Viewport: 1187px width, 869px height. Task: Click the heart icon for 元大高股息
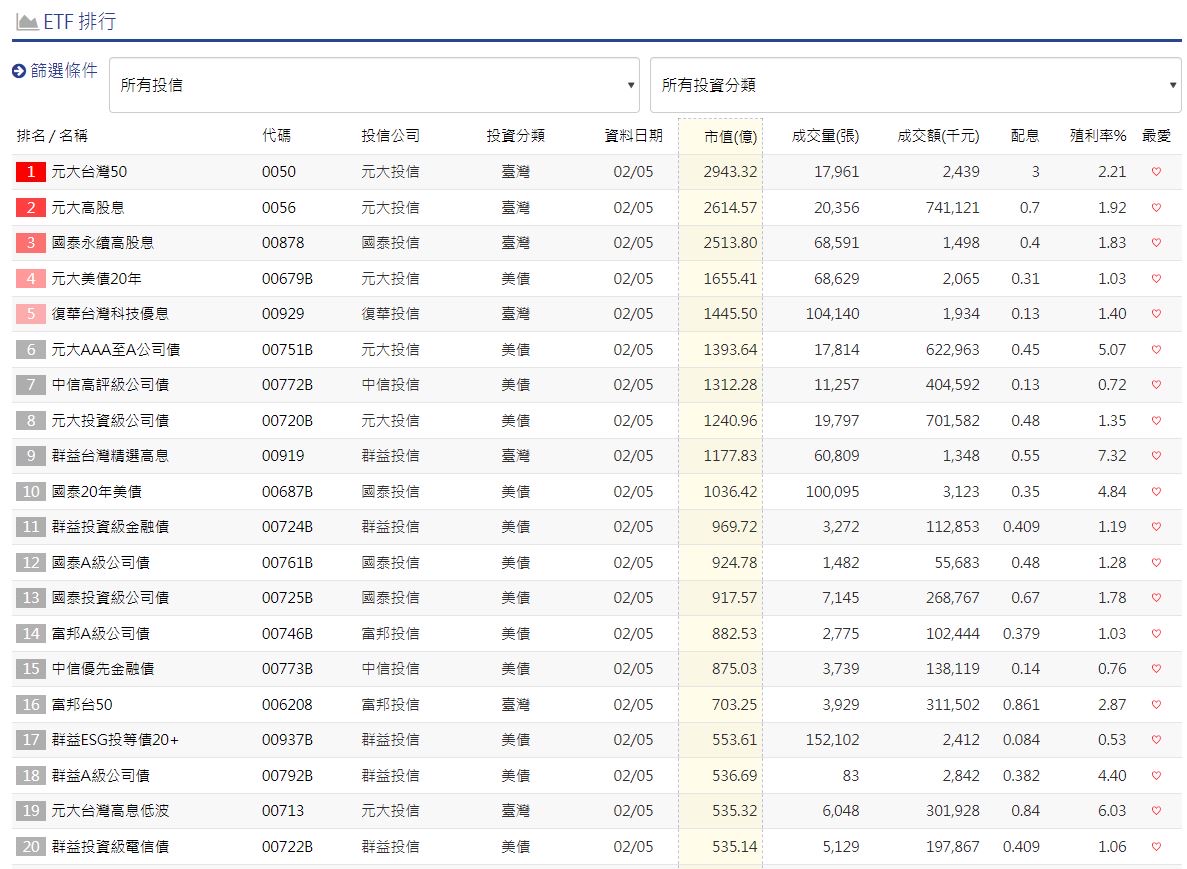tap(1156, 208)
